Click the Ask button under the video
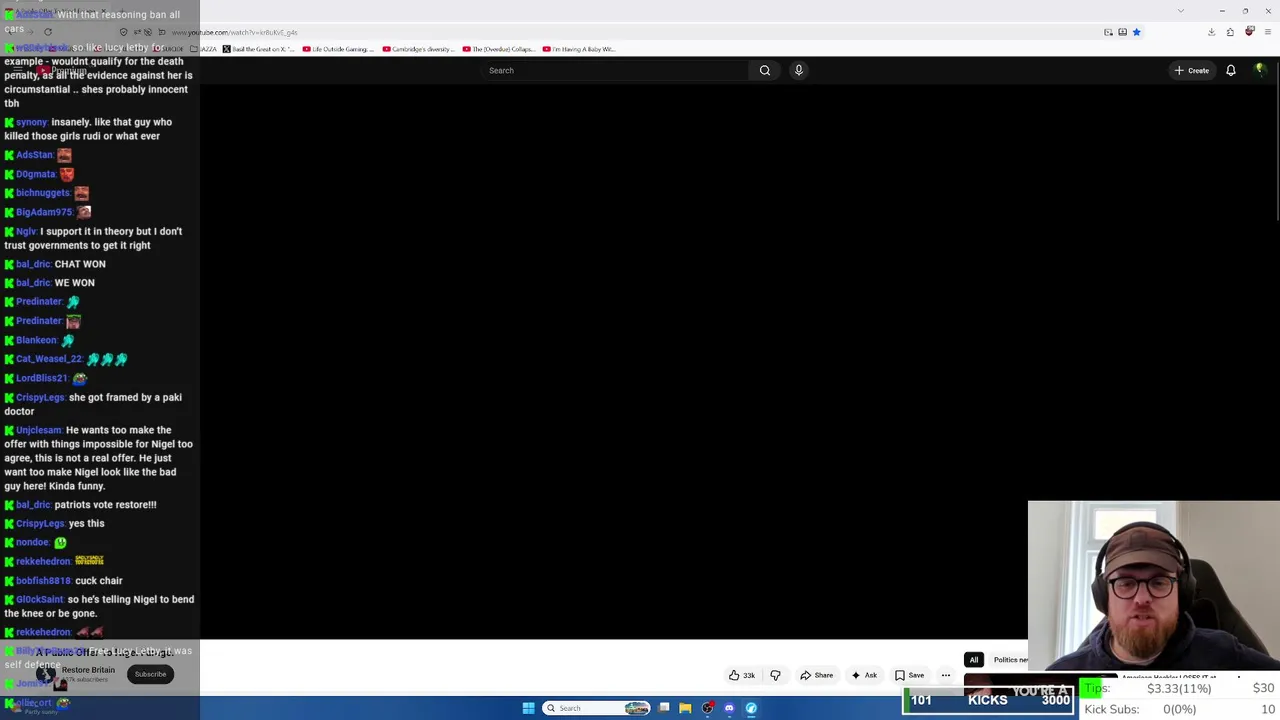This screenshot has height=720, width=1280. pyautogui.click(x=864, y=675)
